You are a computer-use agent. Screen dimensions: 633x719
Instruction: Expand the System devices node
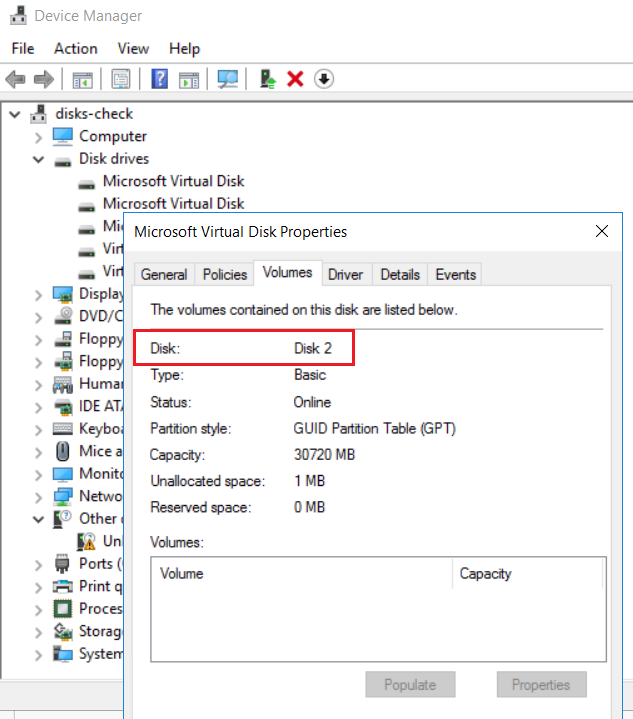[x=39, y=655]
